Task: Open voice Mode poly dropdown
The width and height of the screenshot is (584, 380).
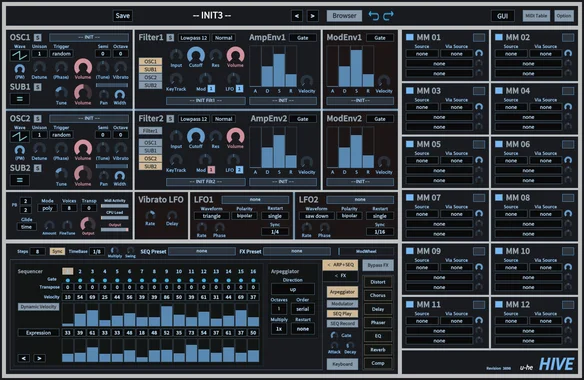Action: 47,208
